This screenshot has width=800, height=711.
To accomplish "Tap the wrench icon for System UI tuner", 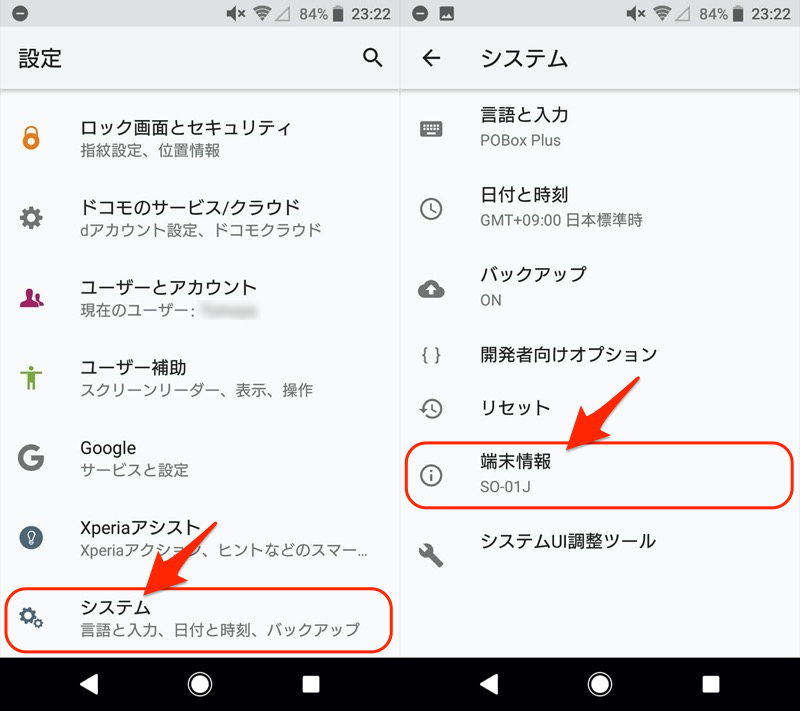I will [x=431, y=555].
